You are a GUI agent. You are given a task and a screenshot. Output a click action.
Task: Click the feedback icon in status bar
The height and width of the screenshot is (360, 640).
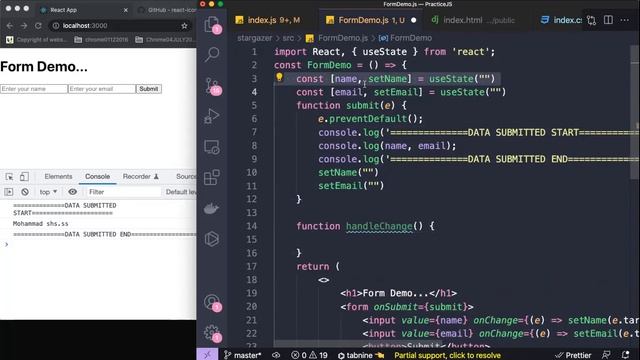point(606,355)
